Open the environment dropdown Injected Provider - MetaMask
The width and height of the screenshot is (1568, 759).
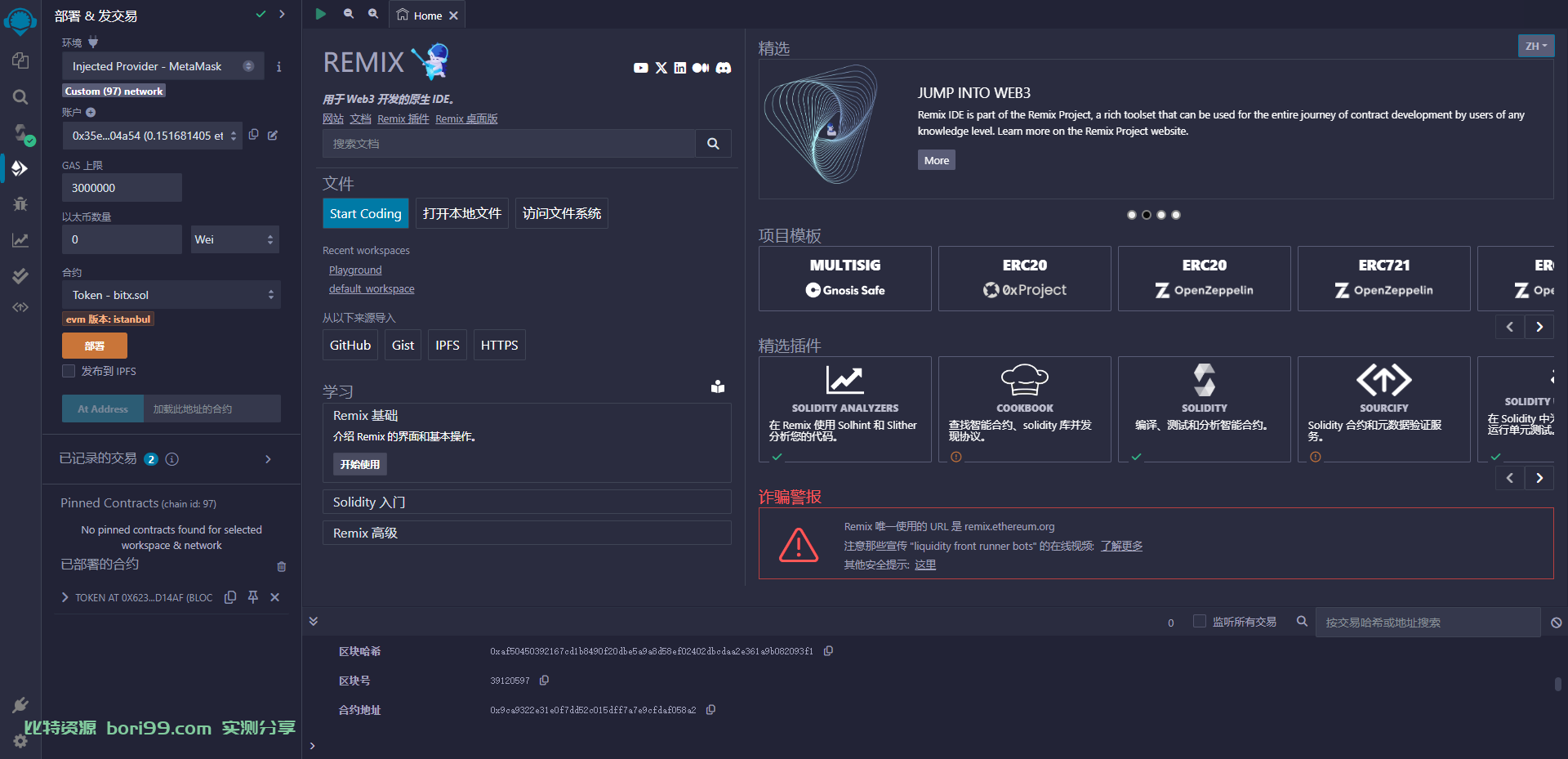pyautogui.click(x=163, y=66)
